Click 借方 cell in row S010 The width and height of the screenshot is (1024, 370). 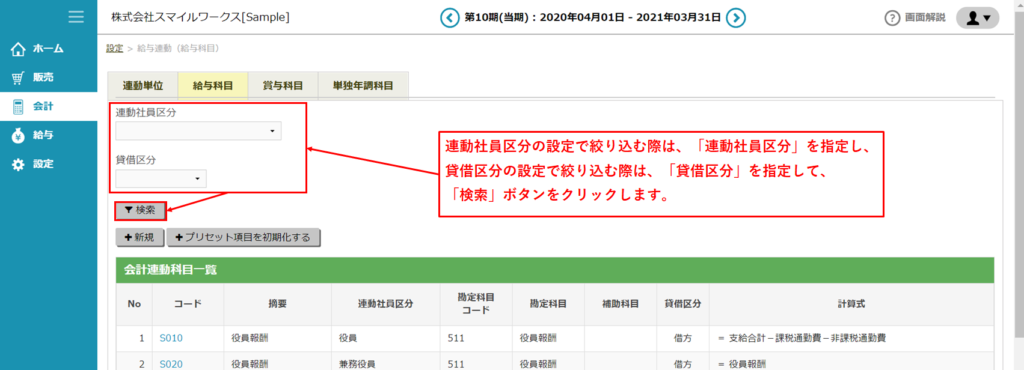point(683,338)
